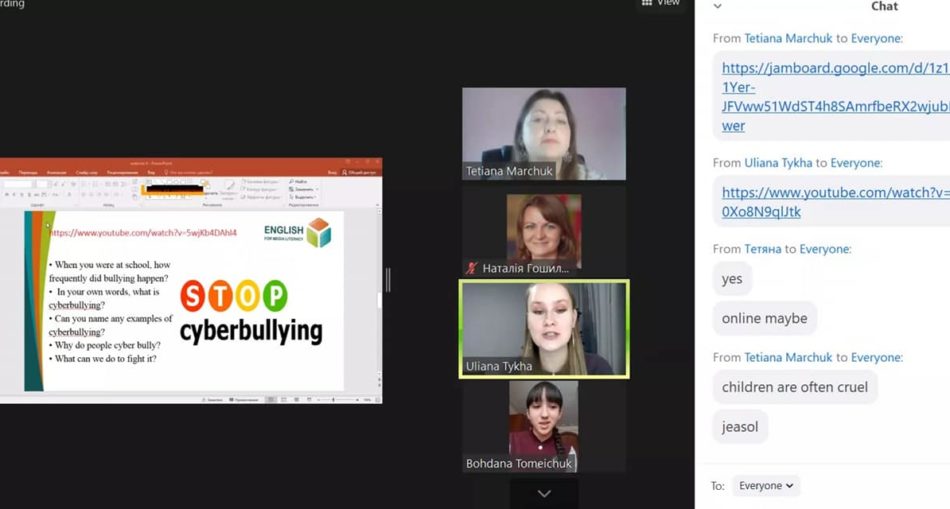
Task: Show more participants with down chevron
Action: point(544,493)
